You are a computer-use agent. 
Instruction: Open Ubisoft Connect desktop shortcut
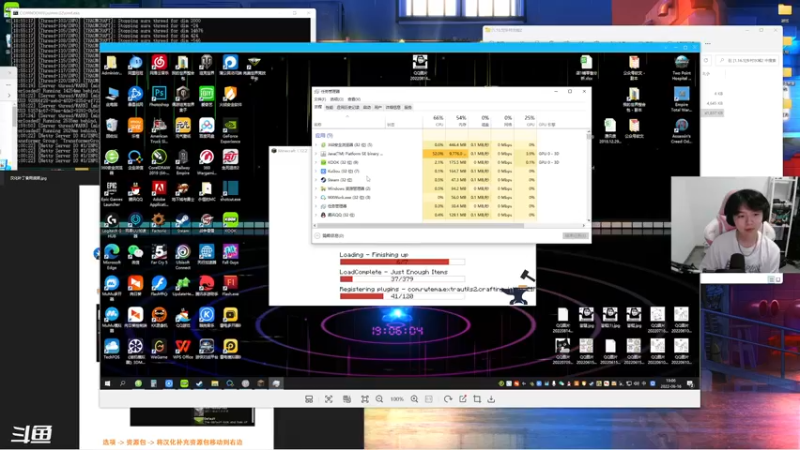[183, 256]
